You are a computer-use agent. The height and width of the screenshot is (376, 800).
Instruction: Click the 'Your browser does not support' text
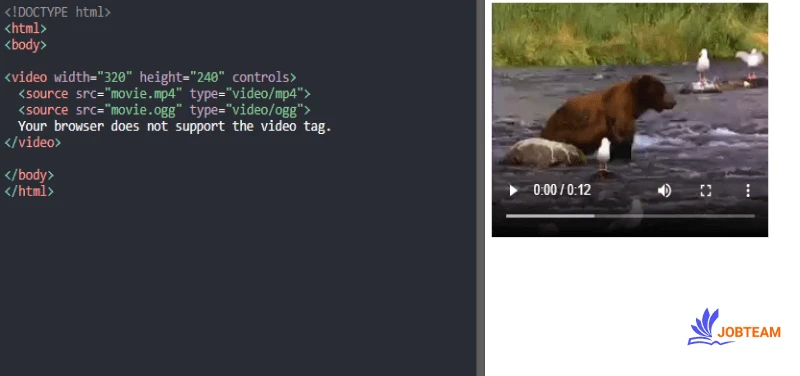(x=175, y=126)
